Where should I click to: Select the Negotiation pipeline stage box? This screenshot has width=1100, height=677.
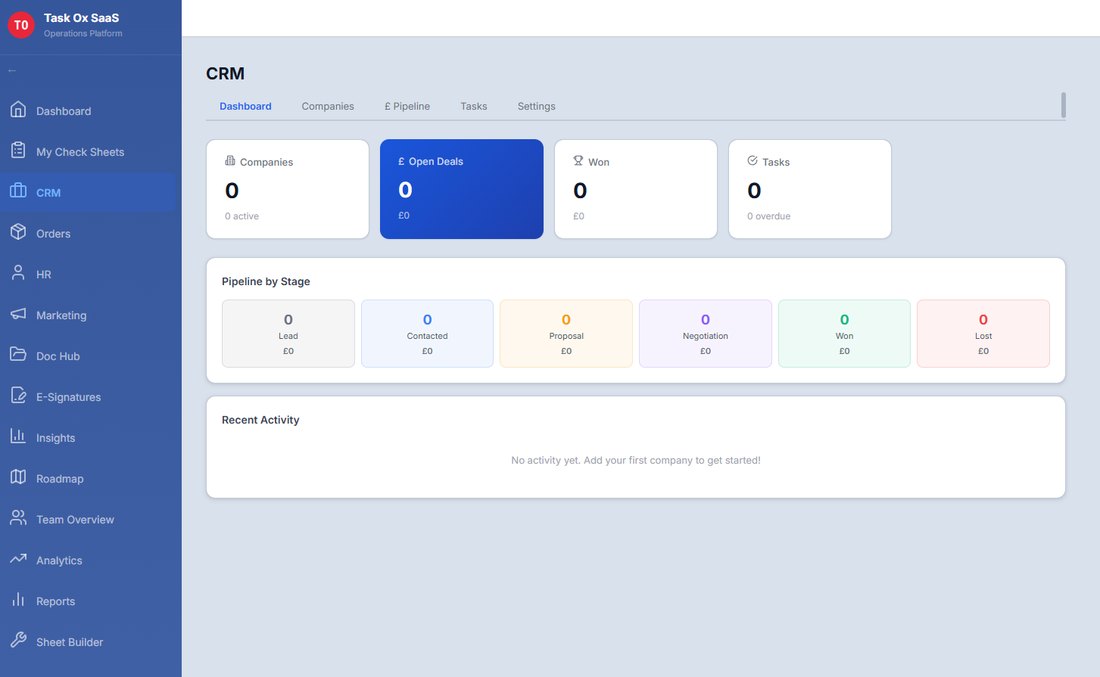[x=705, y=333]
